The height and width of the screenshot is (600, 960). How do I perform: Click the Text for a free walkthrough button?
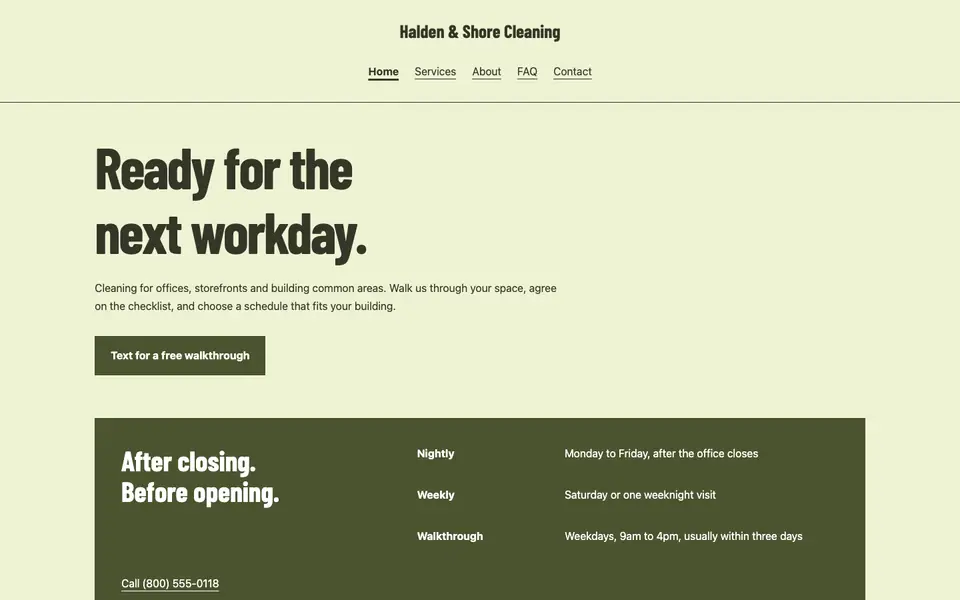(x=180, y=356)
